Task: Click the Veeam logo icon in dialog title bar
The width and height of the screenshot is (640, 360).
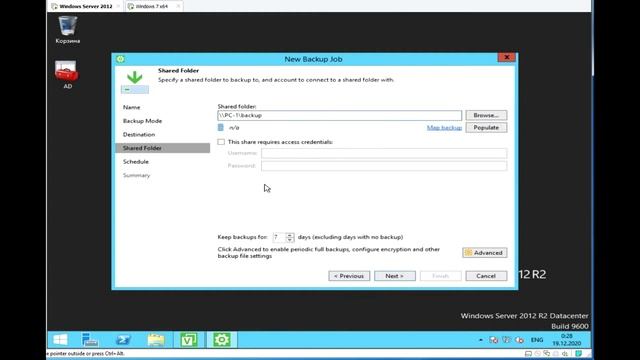Action: pyautogui.click(x=120, y=59)
